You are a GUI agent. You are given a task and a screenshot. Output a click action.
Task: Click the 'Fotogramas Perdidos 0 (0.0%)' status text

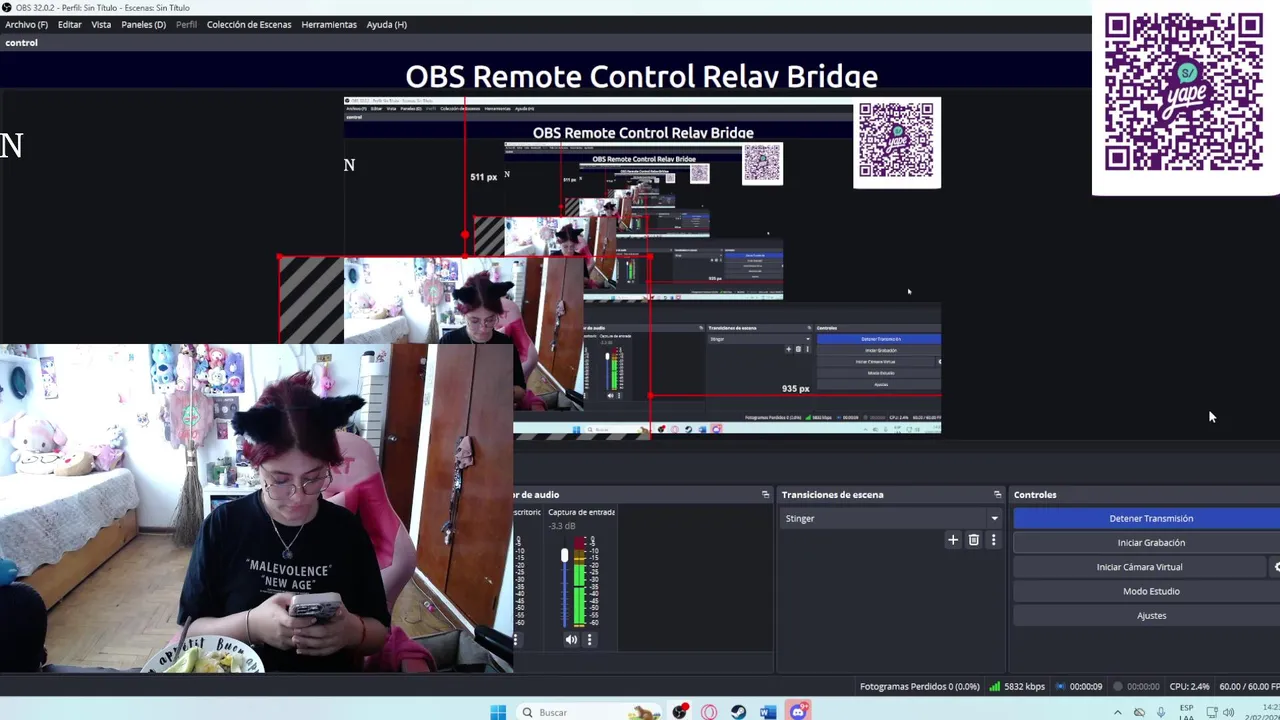(919, 687)
